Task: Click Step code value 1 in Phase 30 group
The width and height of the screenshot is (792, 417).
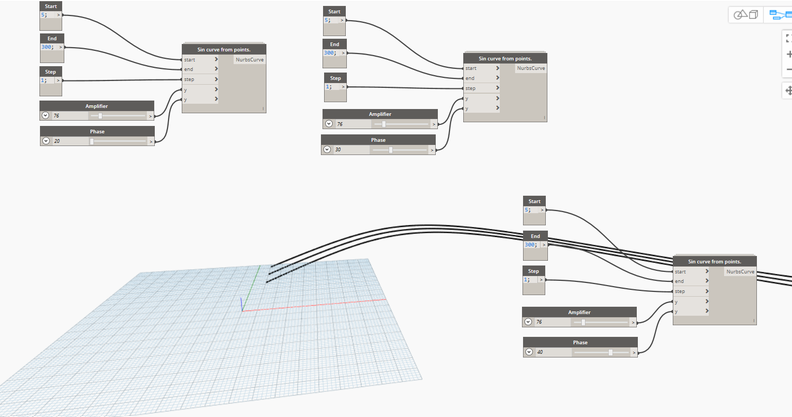Action: [328, 87]
